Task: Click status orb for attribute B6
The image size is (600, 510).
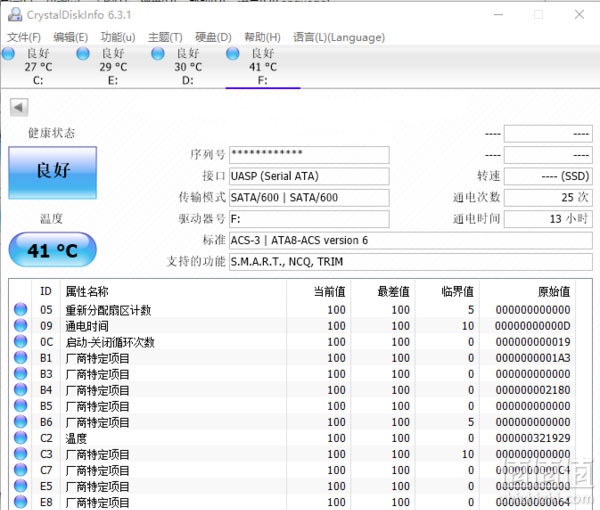Action: [20, 422]
